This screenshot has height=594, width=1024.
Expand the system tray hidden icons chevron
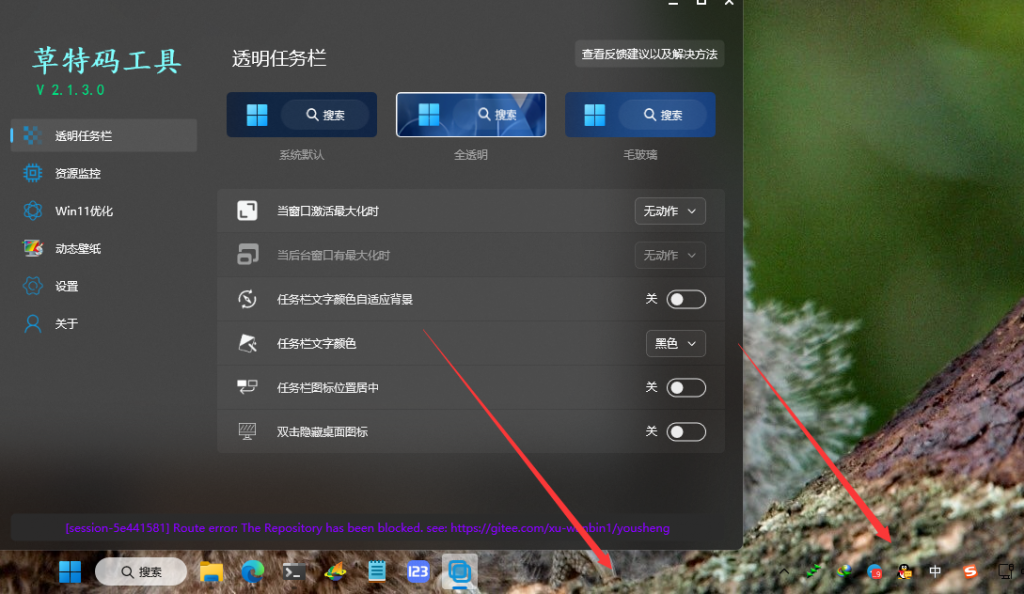tap(784, 572)
